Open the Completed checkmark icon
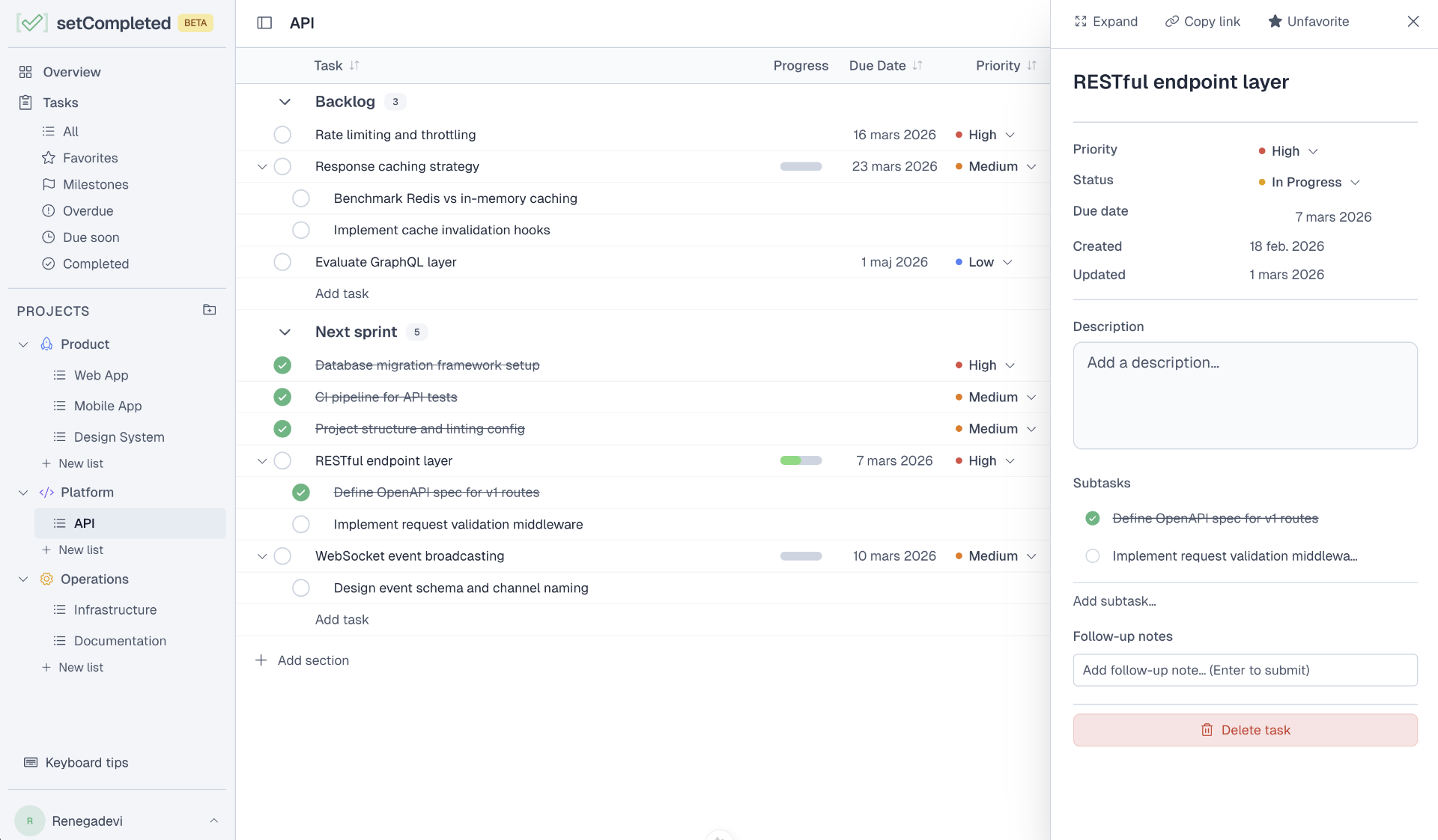Viewport: 1438px width, 840px height. coord(49,264)
